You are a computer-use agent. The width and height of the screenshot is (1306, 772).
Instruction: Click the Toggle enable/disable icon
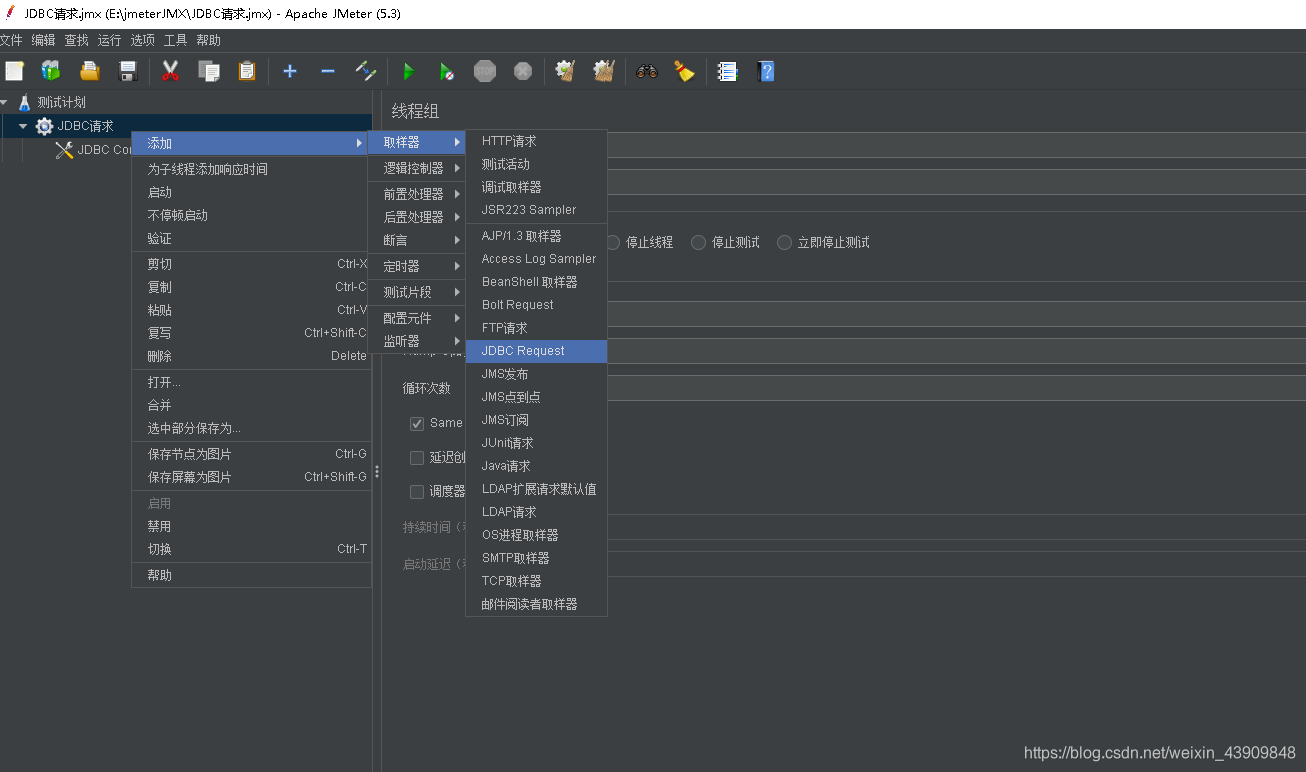[366, 71]
